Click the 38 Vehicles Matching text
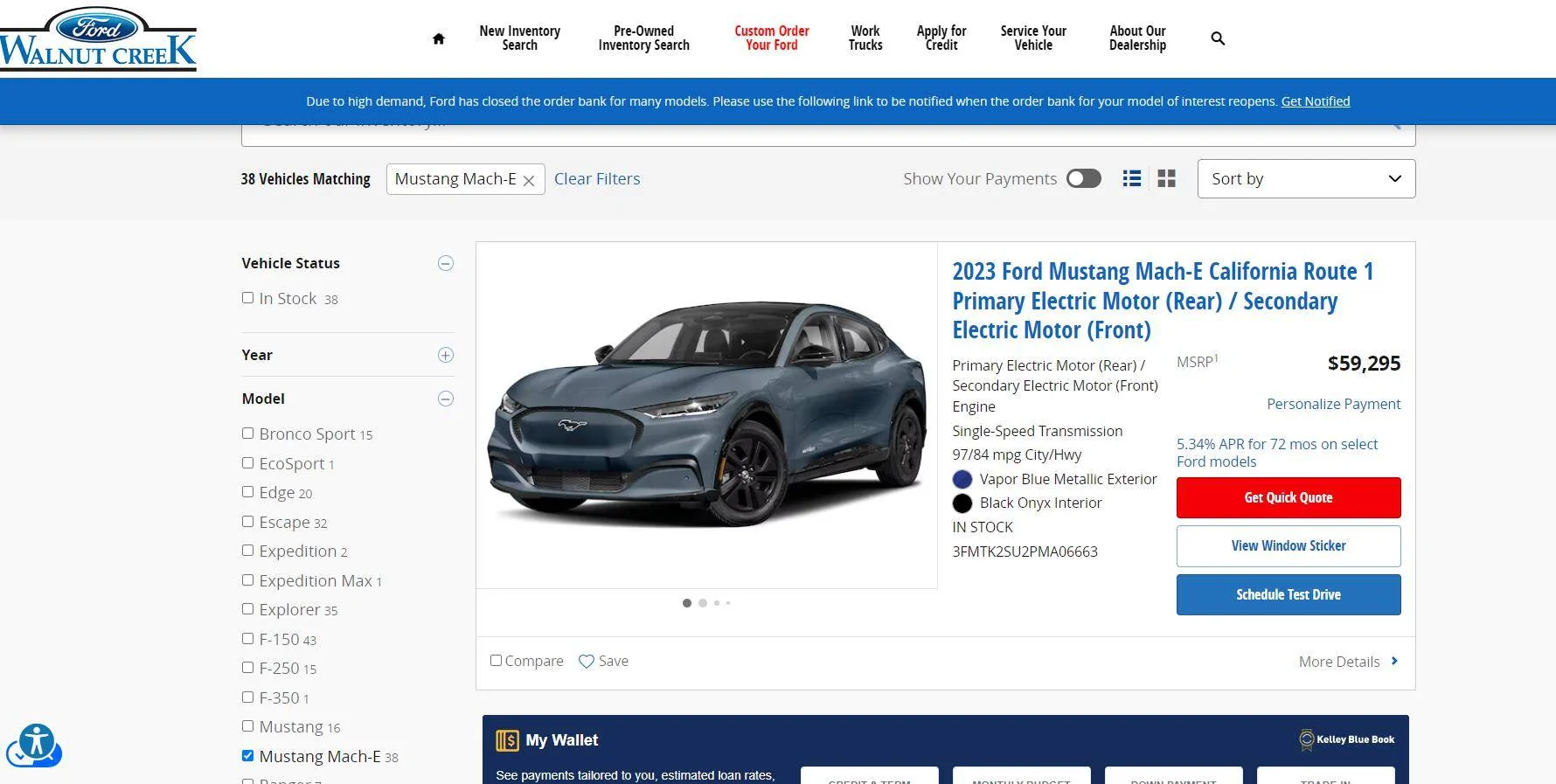 [x=306, y=178]
